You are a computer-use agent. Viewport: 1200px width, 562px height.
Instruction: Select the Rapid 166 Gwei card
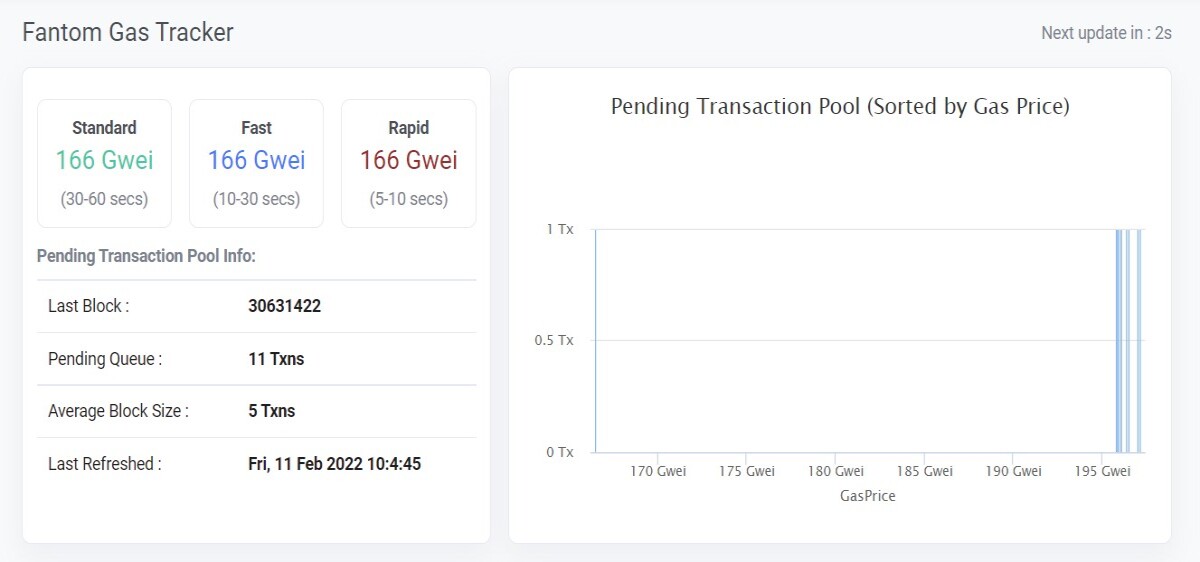(x=408, y=163)
